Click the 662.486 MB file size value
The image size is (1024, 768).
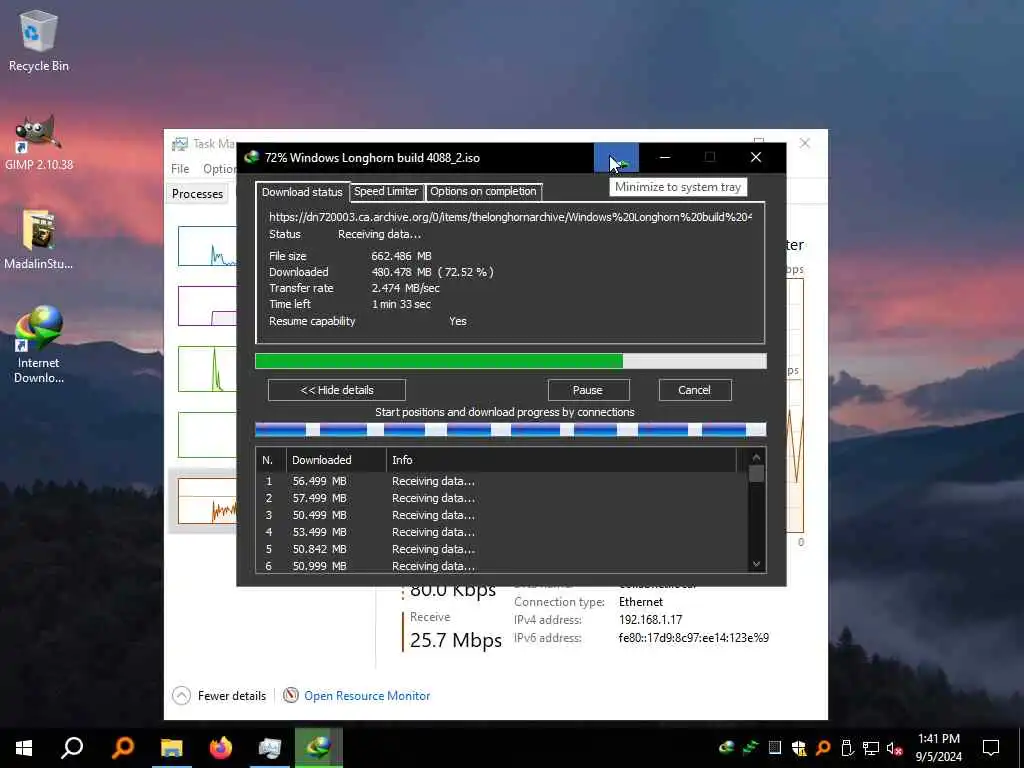[402, 256]
